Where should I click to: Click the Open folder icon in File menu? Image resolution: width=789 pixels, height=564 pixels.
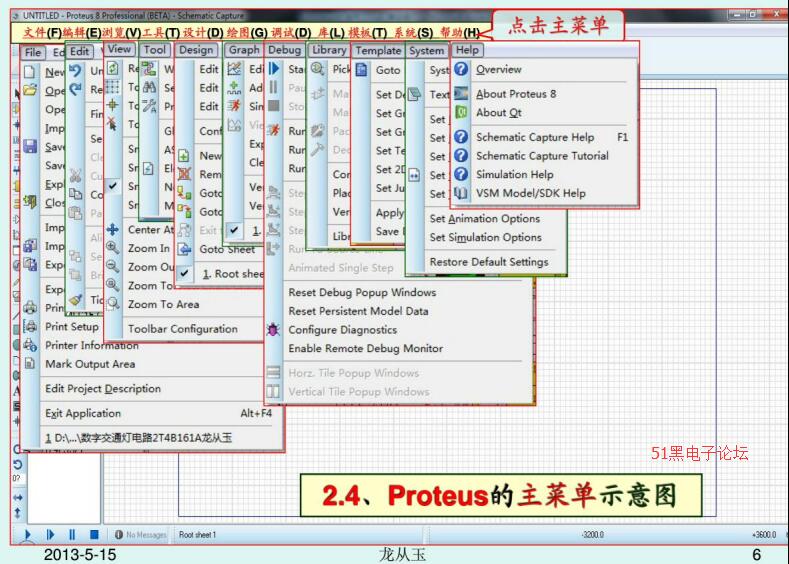point(30,90)
